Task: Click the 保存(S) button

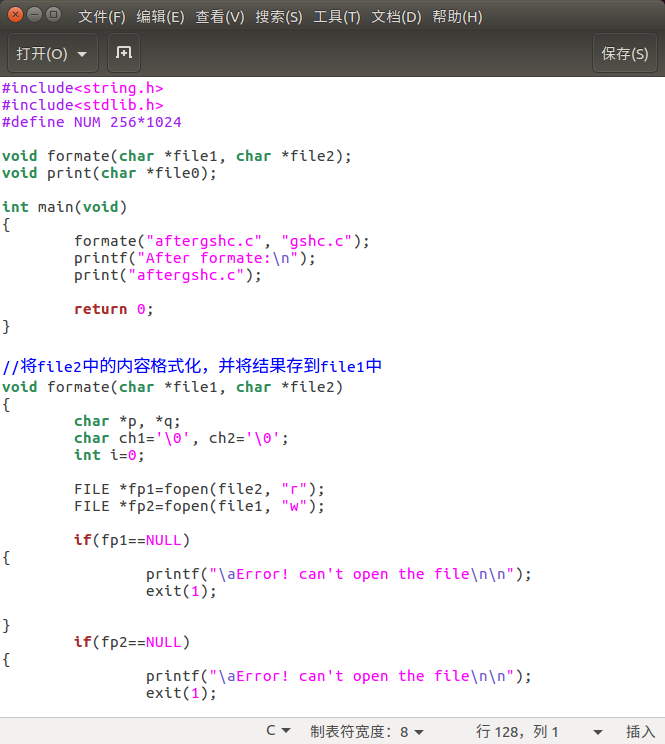Action: point(625,53)
